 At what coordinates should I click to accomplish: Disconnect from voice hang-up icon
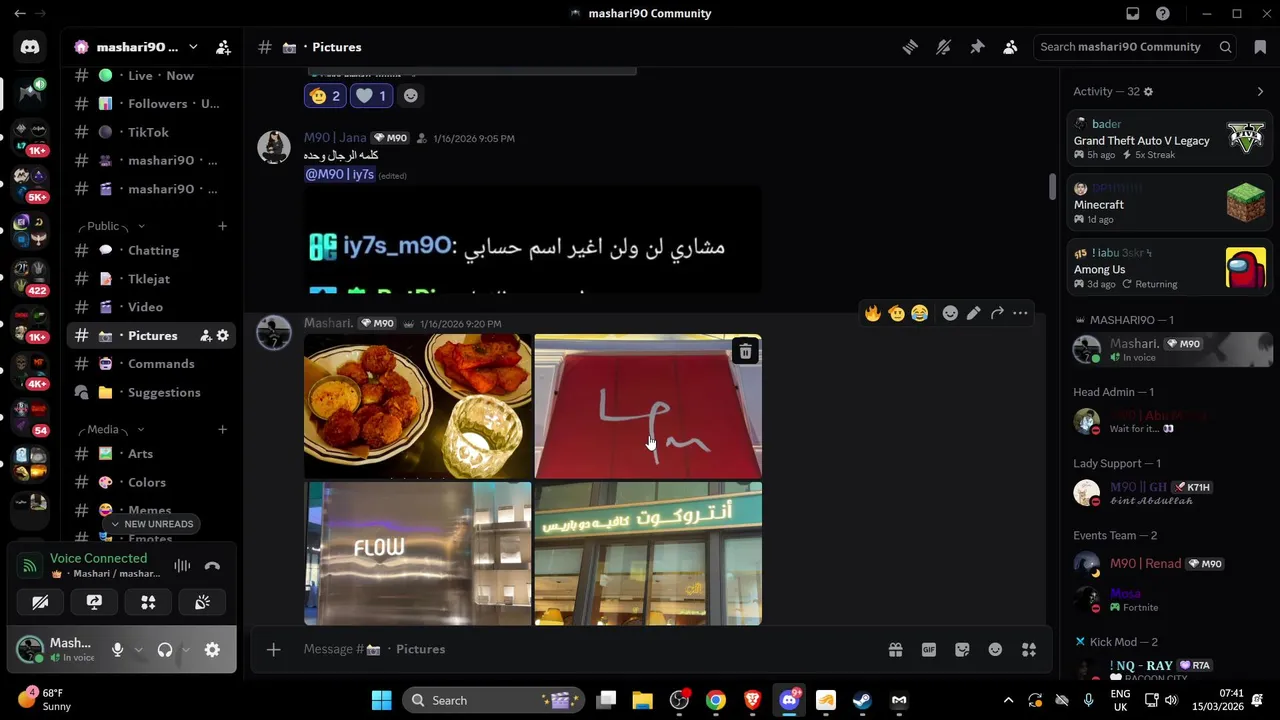212,566
